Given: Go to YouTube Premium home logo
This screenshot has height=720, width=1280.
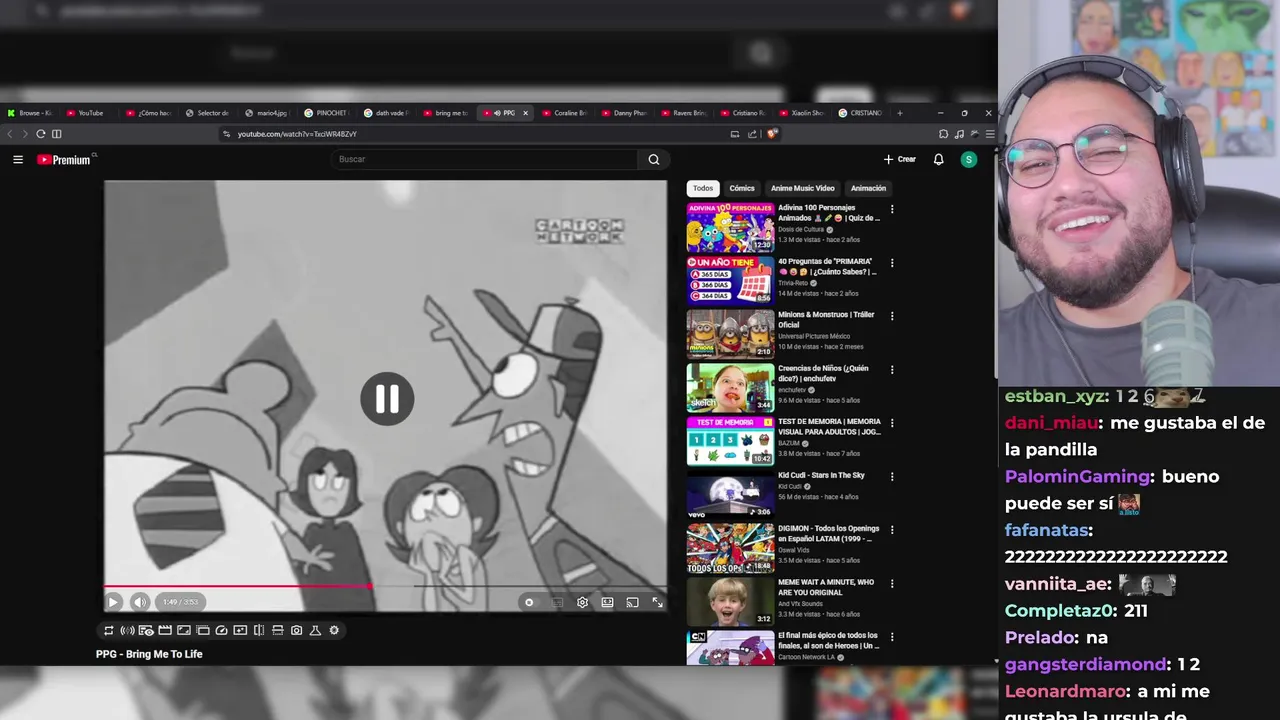Looking at the screenshot, I should click(x=64, y=159).
